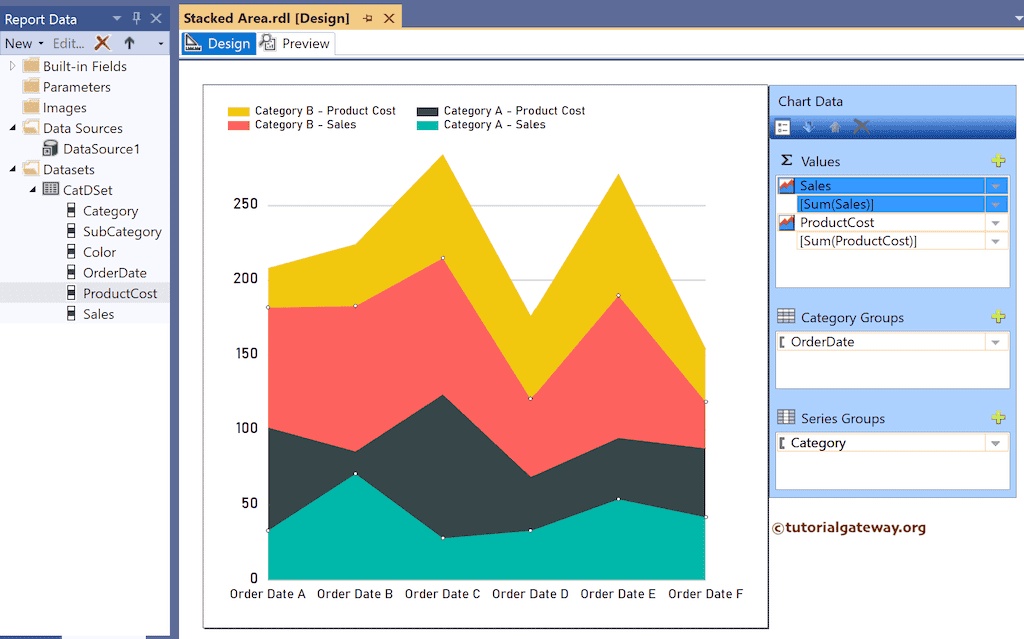This screenshot has width=1024, height=639.
Task: Click the DataSource1 database icon
Action: pyautogui.click(x=50, y=149)
